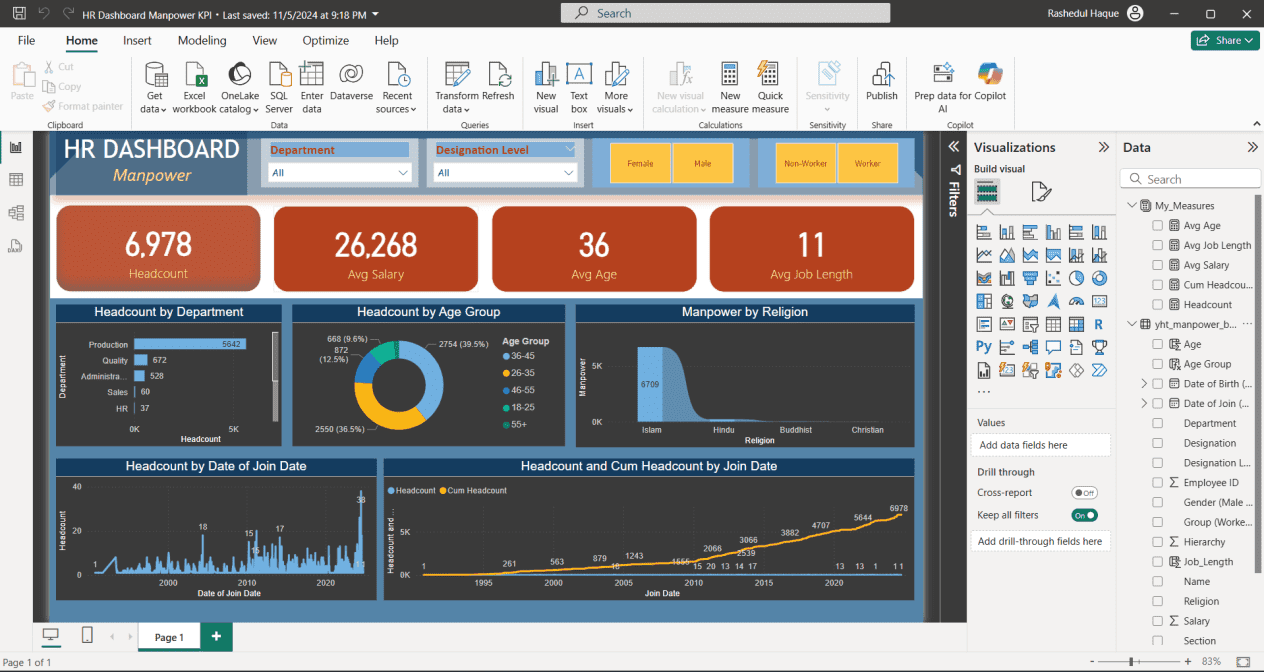The height and width of the screenshot is (672, 1264).
Task: Filter dashboard by Worker button
Action: pos(867,163)
